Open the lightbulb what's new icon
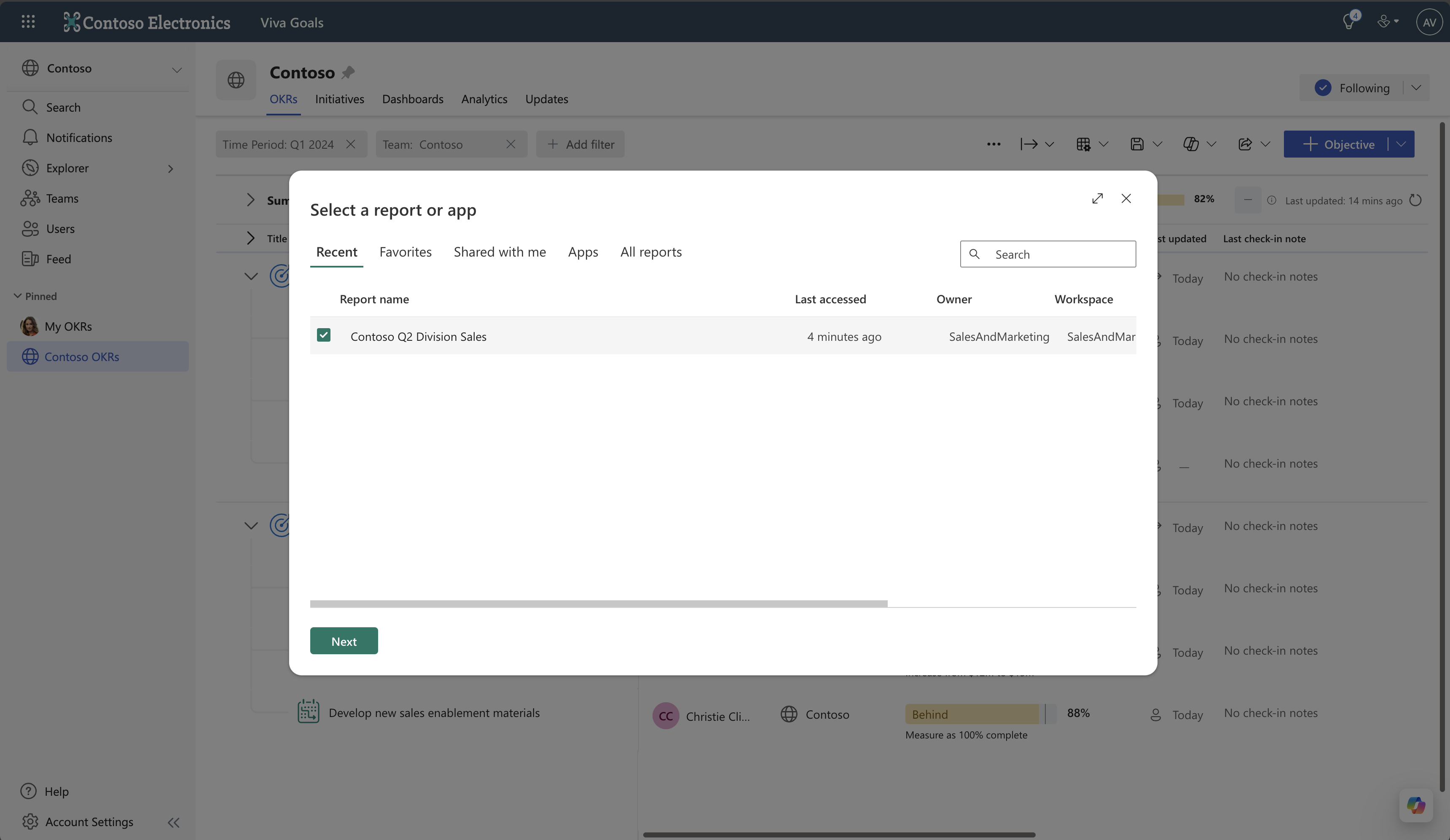Image resolution: width=1450 pixels, height=840 pixels. [x=1348, y=22]
